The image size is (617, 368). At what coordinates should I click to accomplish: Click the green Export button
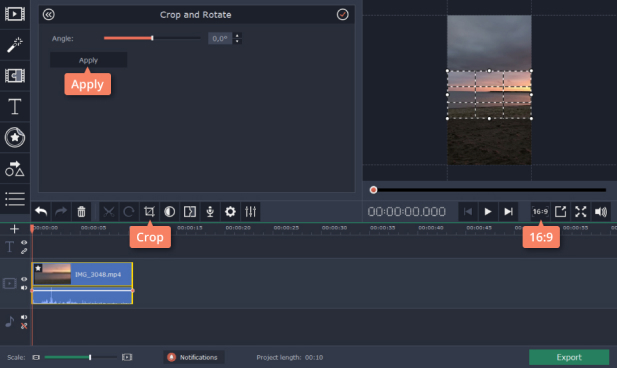(569, 357)
